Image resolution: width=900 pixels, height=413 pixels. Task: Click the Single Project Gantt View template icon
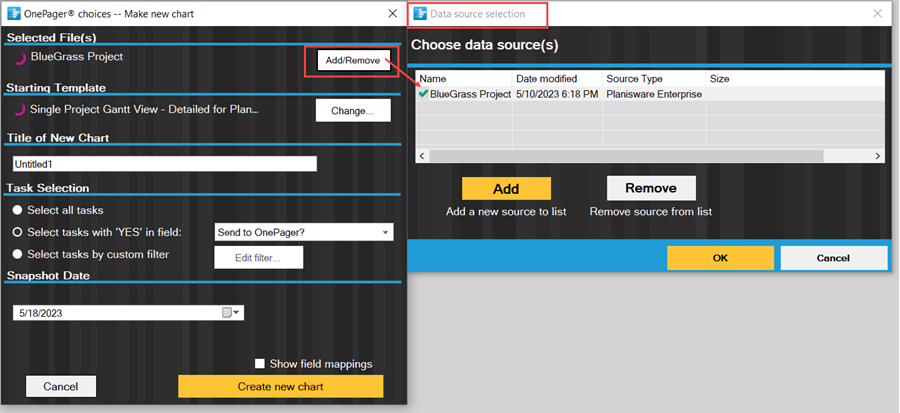pyautogui.click(x=20, y=110)
